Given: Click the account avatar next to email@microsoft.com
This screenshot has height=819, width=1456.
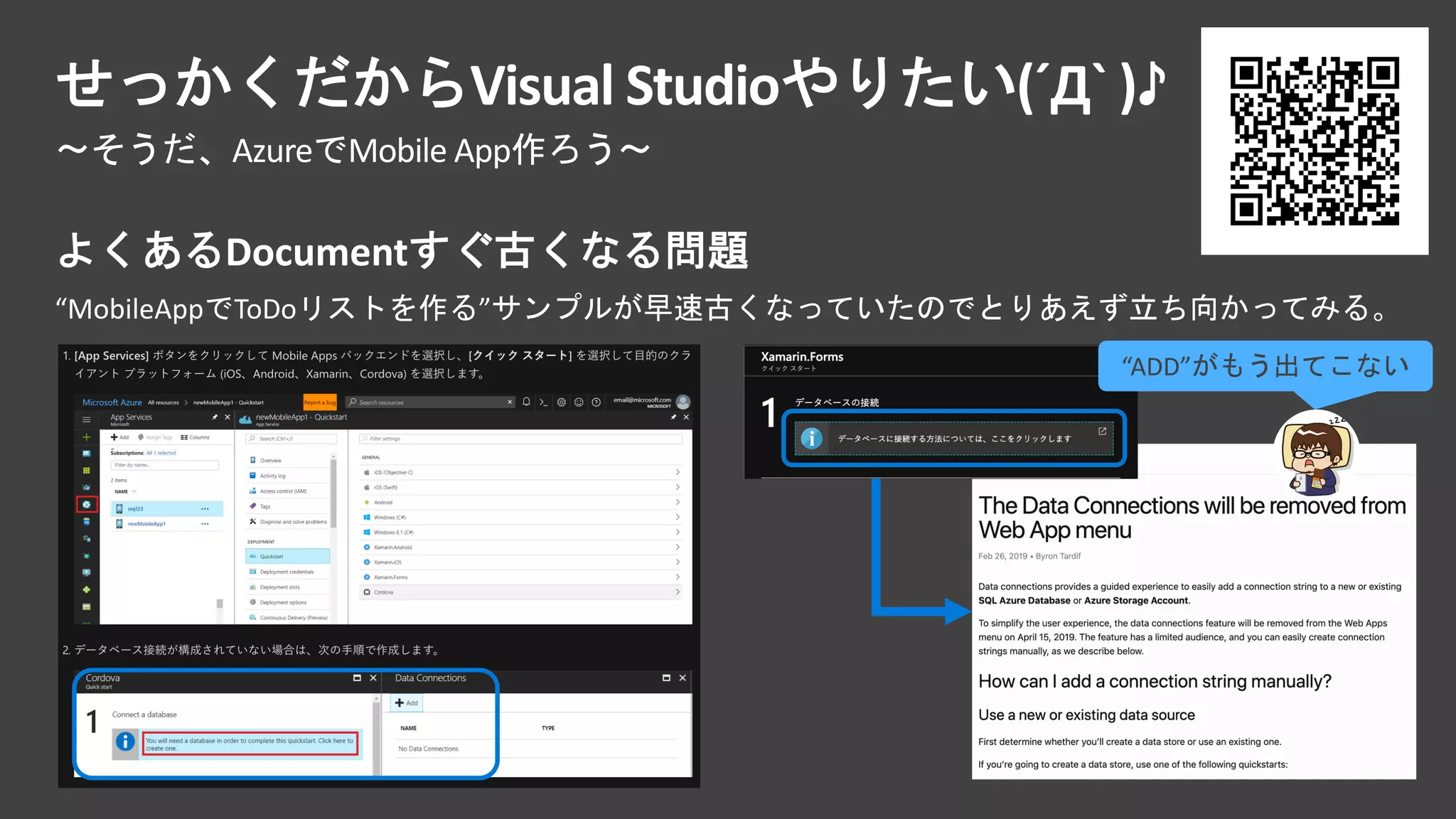Looking at the screenshot, I should pos(683,402).
